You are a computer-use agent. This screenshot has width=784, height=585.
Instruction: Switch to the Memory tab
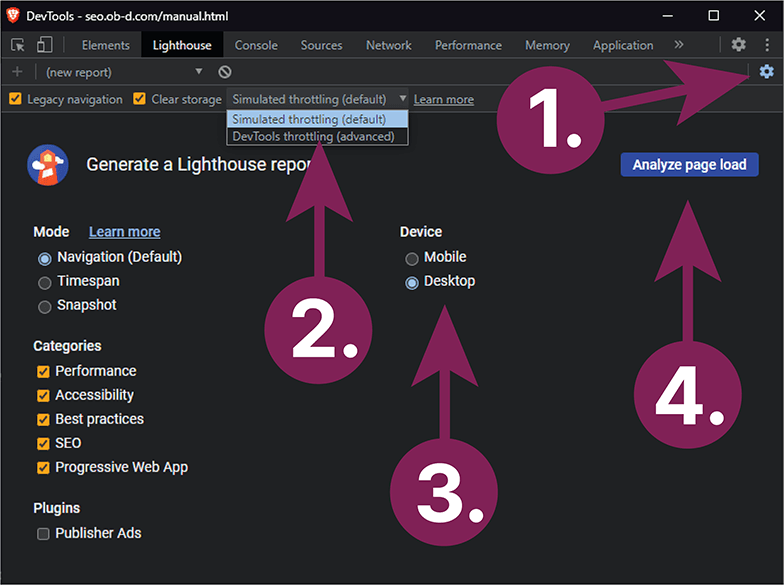(x=547, y=45)
